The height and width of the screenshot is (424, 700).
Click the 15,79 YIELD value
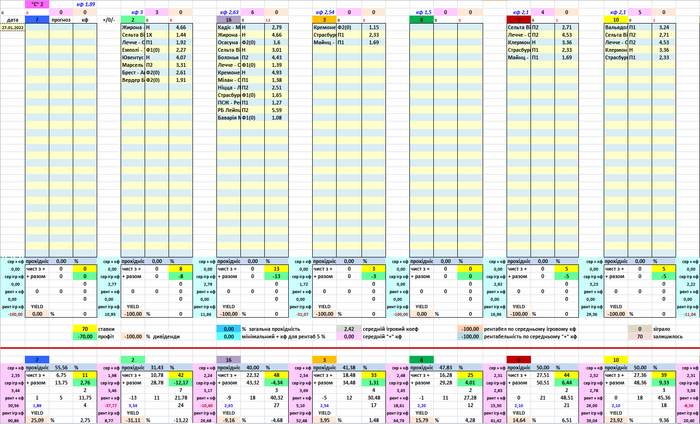(421, 420)
